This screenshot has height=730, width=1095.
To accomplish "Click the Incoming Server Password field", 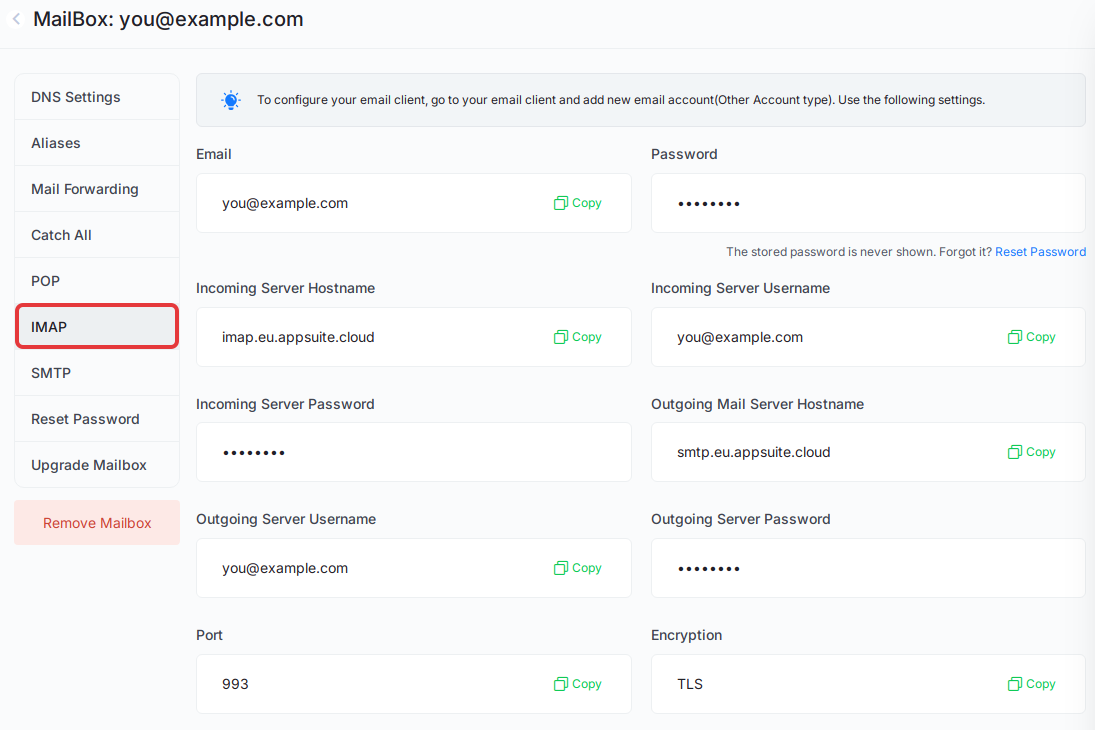I will pos(413,452).
